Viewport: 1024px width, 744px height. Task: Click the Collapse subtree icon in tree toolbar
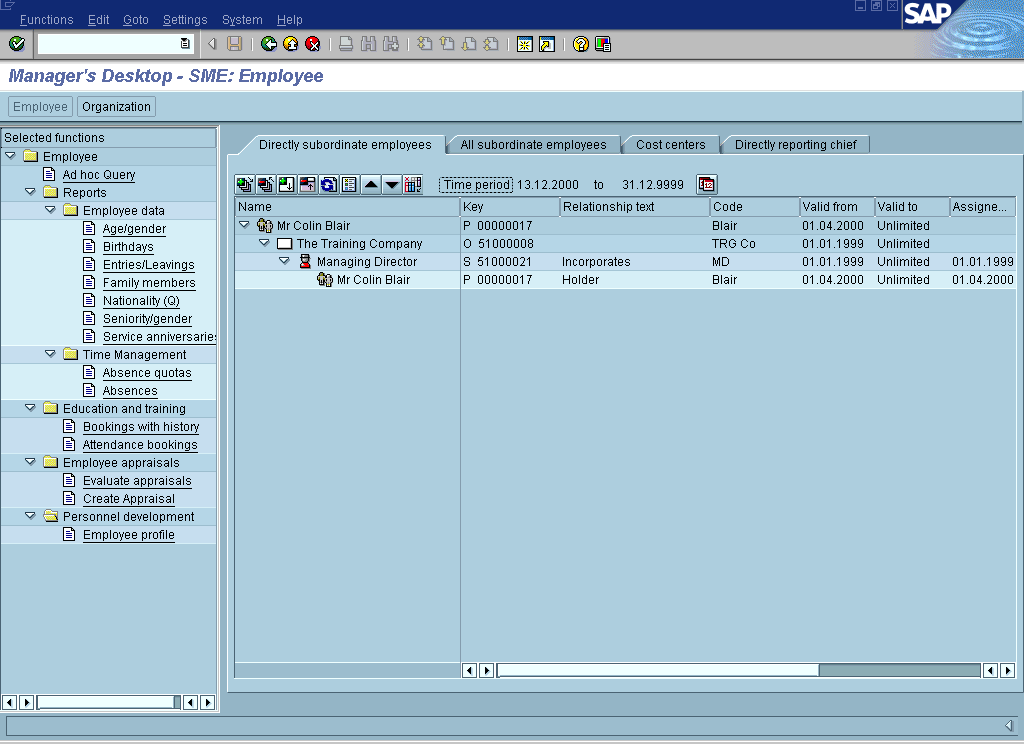(266, 185)
